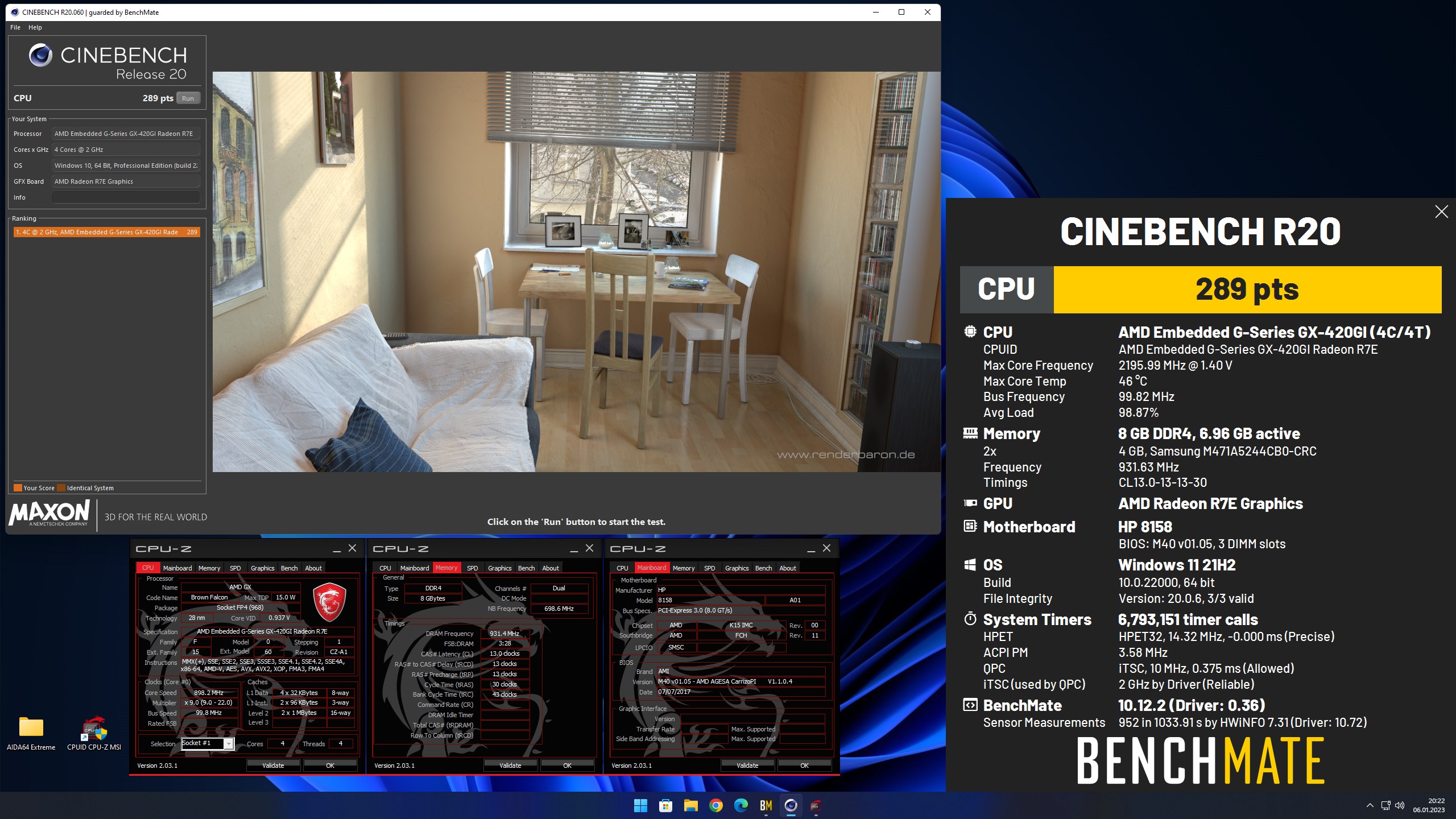The image size is (1456, 819).
Task: Open Graphics tab in the right CPU-Z window
Action: (x=737, y=568)
